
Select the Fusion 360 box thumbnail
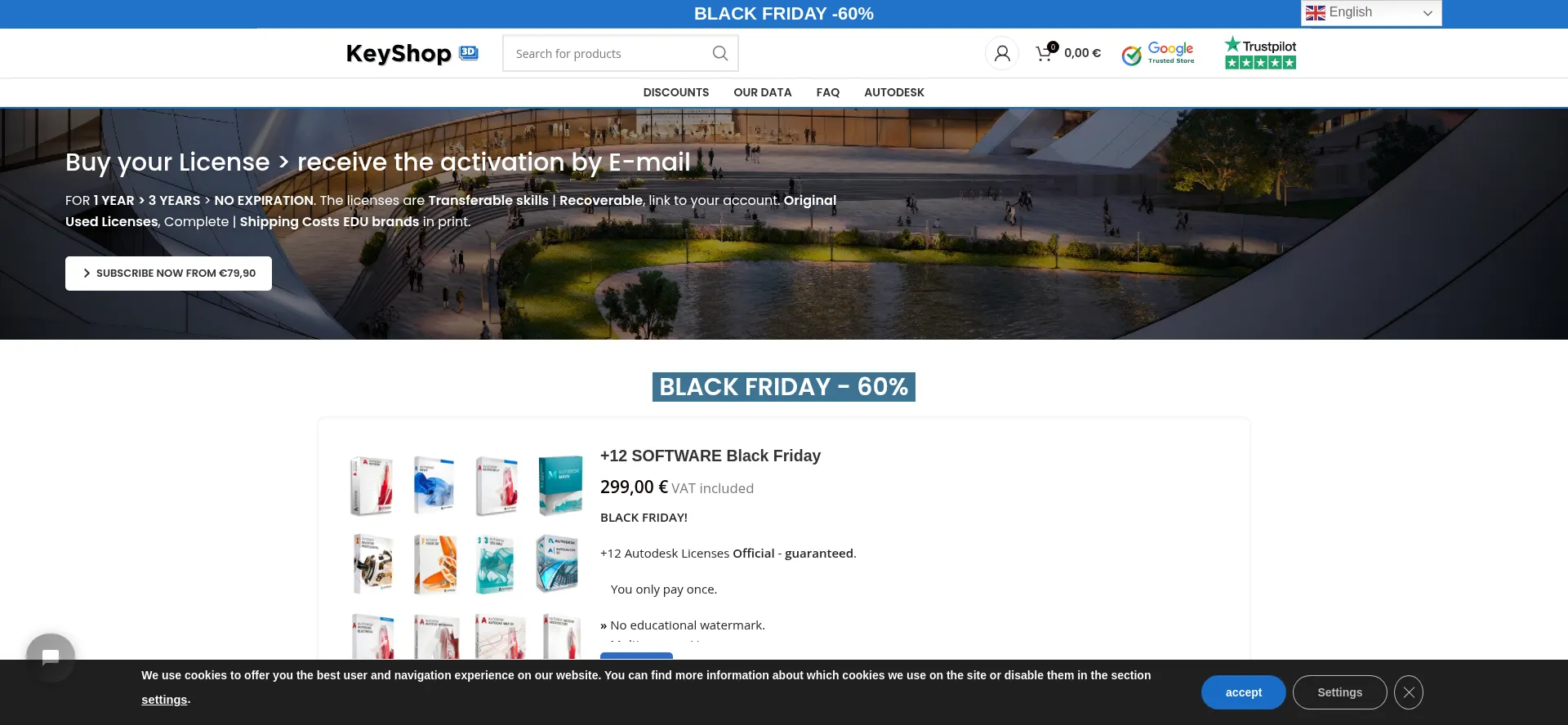point(434,563)
